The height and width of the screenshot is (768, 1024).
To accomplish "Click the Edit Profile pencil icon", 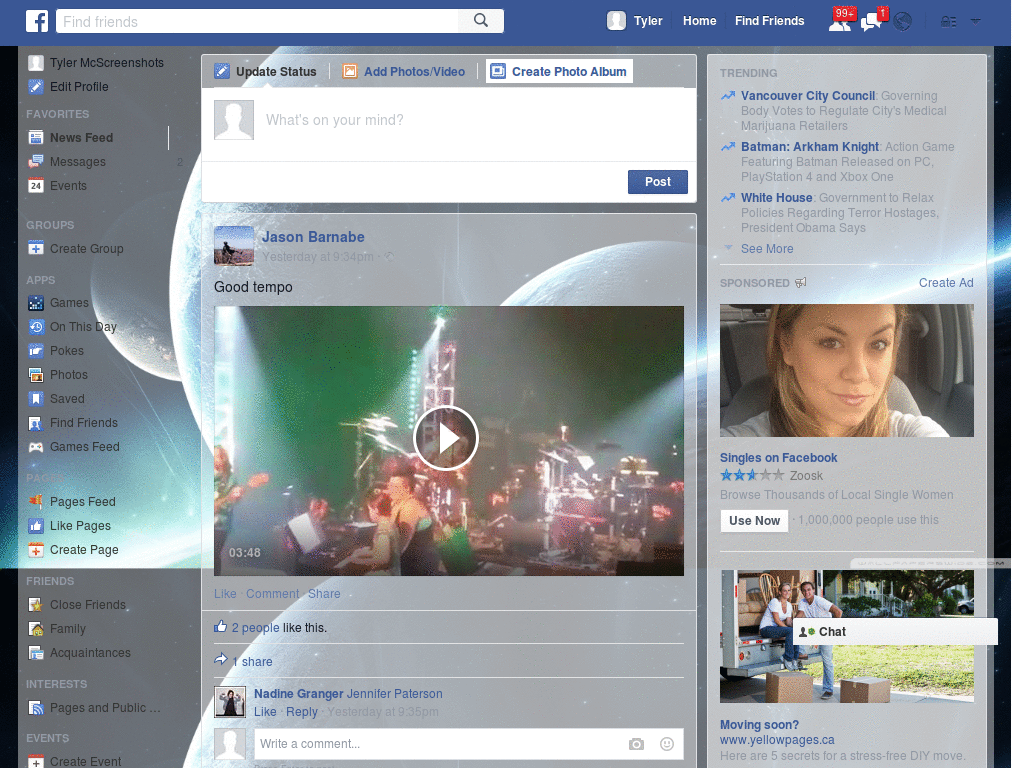I will point(36,86).
